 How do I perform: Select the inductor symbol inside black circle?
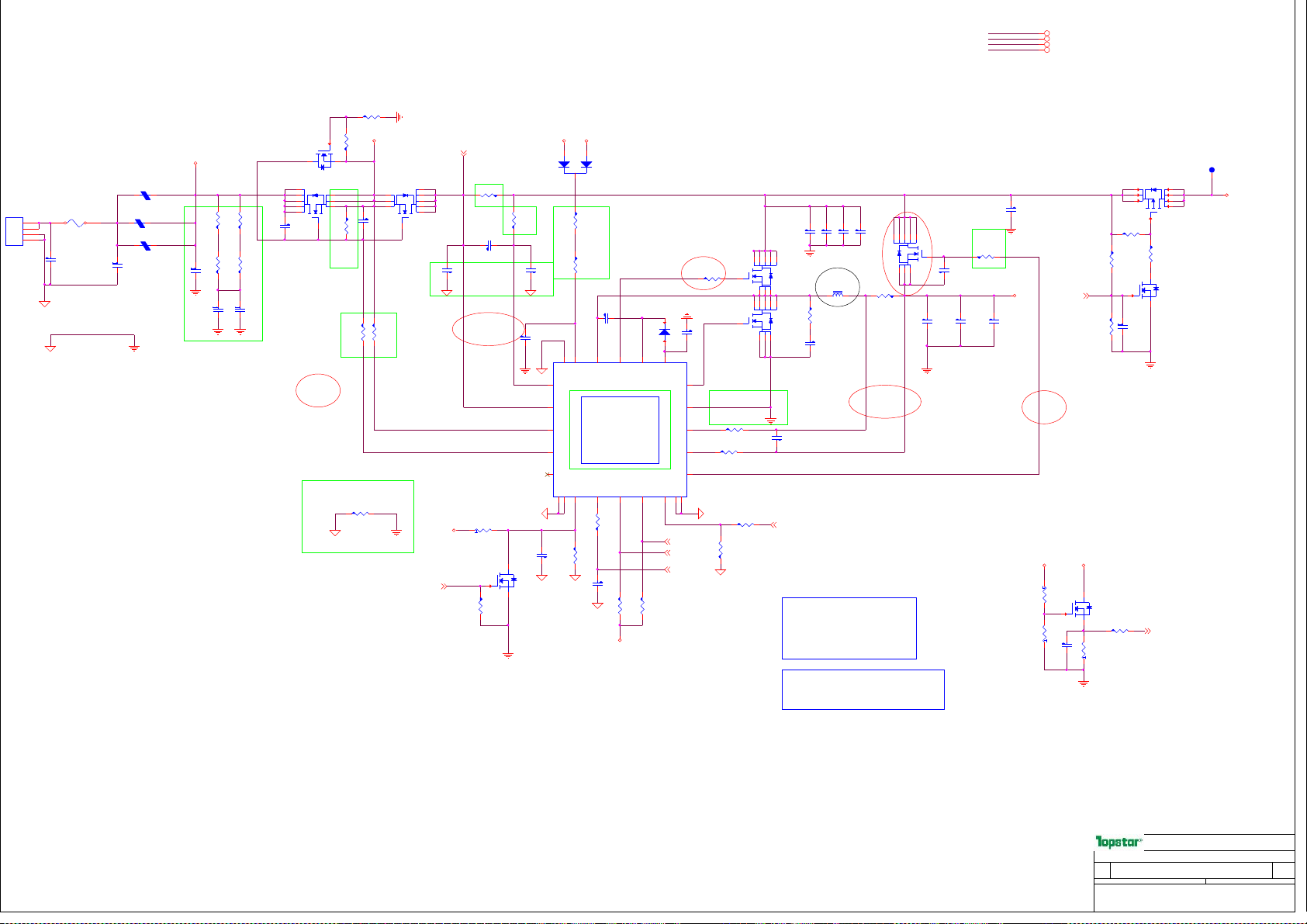click(x=838, y=294)
